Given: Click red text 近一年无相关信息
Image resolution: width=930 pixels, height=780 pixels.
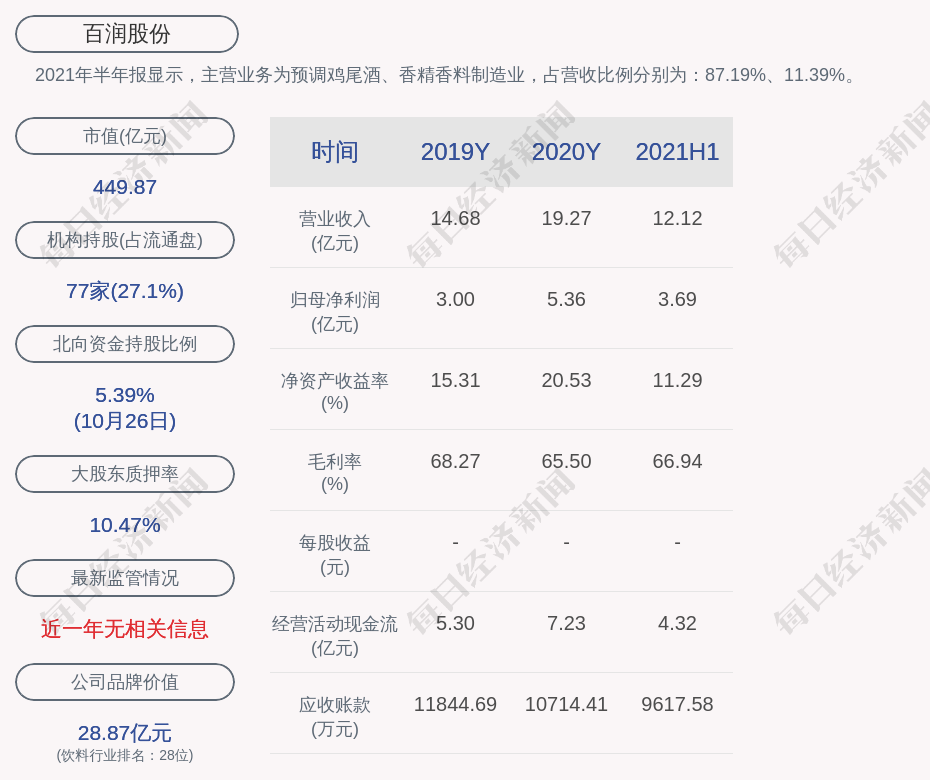Looking at the screenshot, I should click(x=125, y=629).
